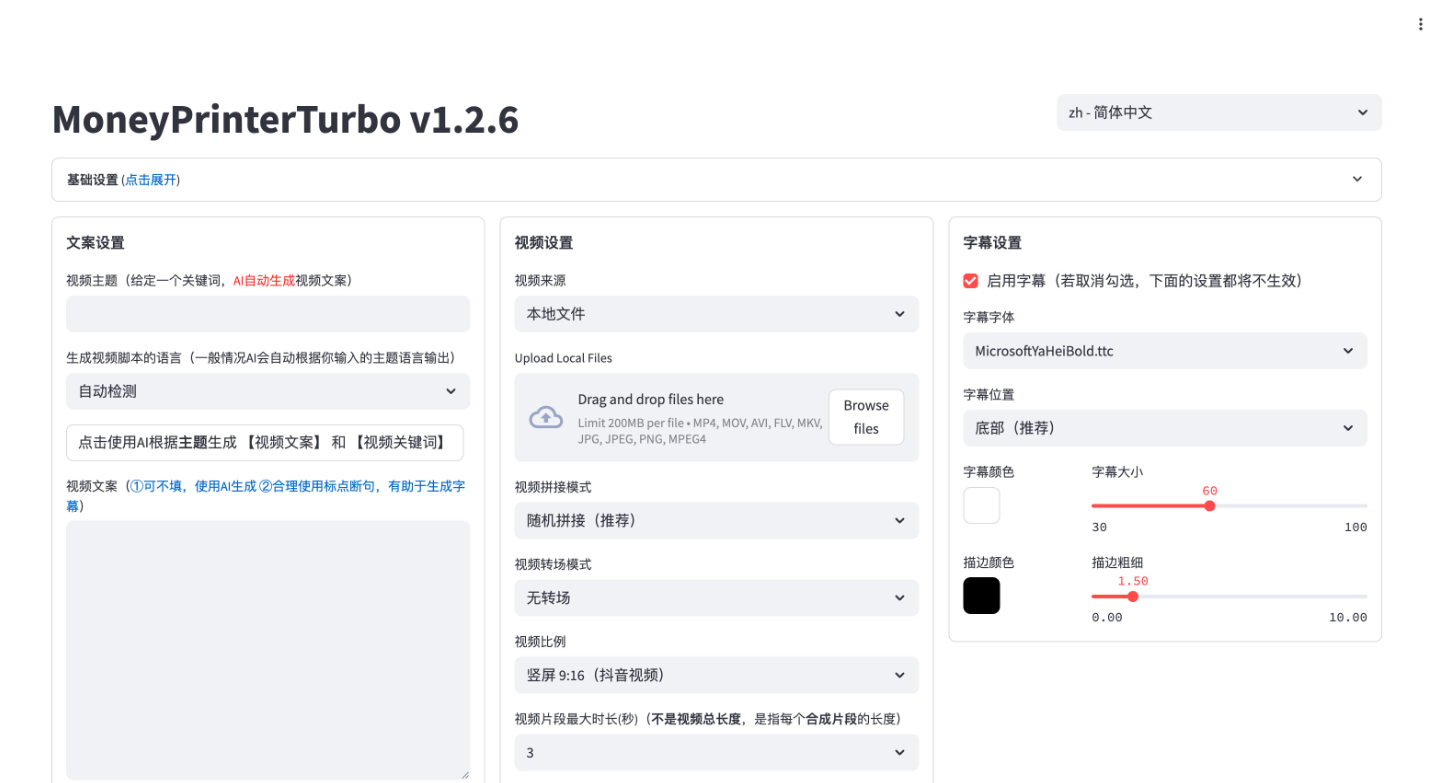Click the 文案设置 heading
The image size is (1439, 783).
[x=96, y=243]
